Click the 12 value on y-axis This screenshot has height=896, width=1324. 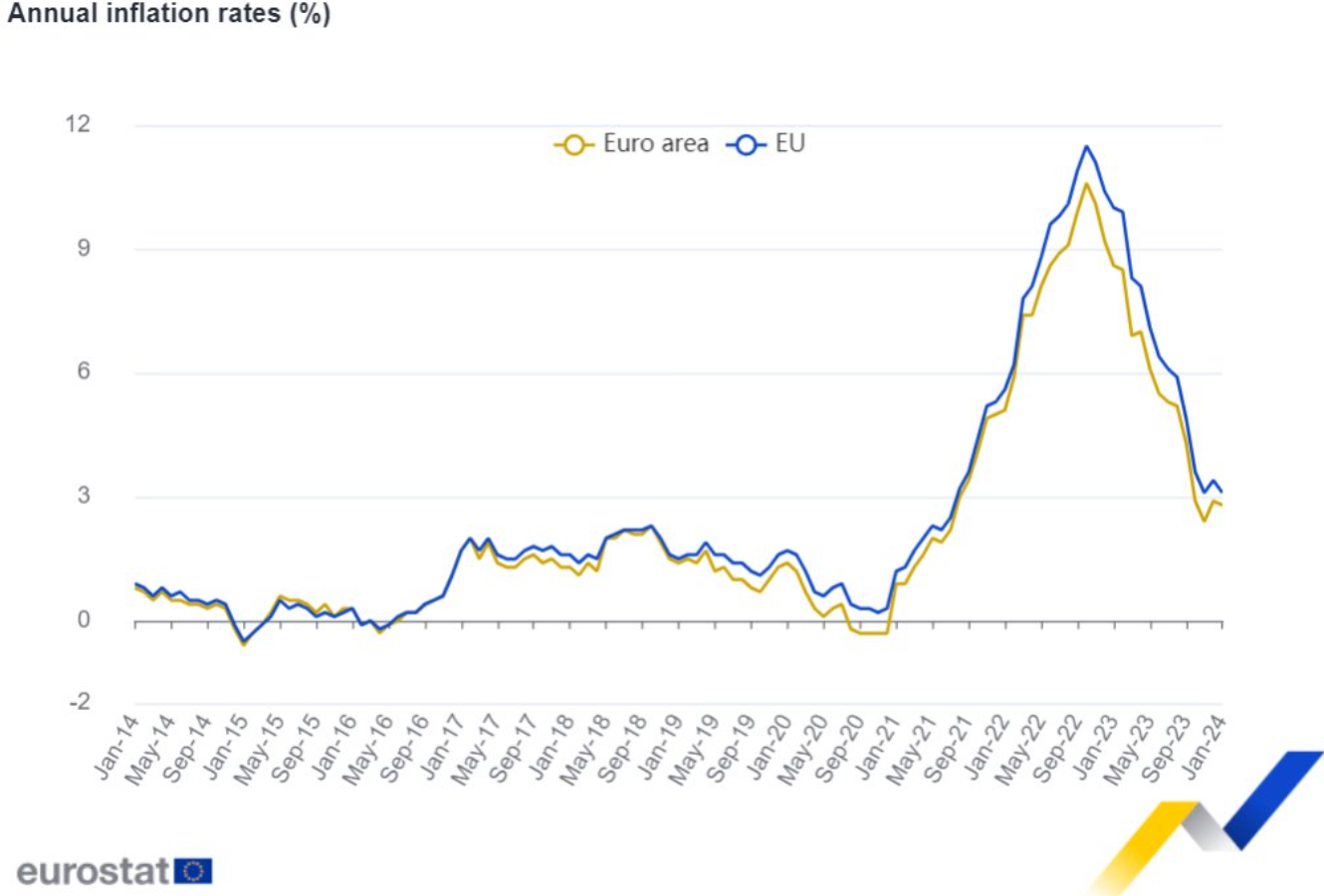77,124
